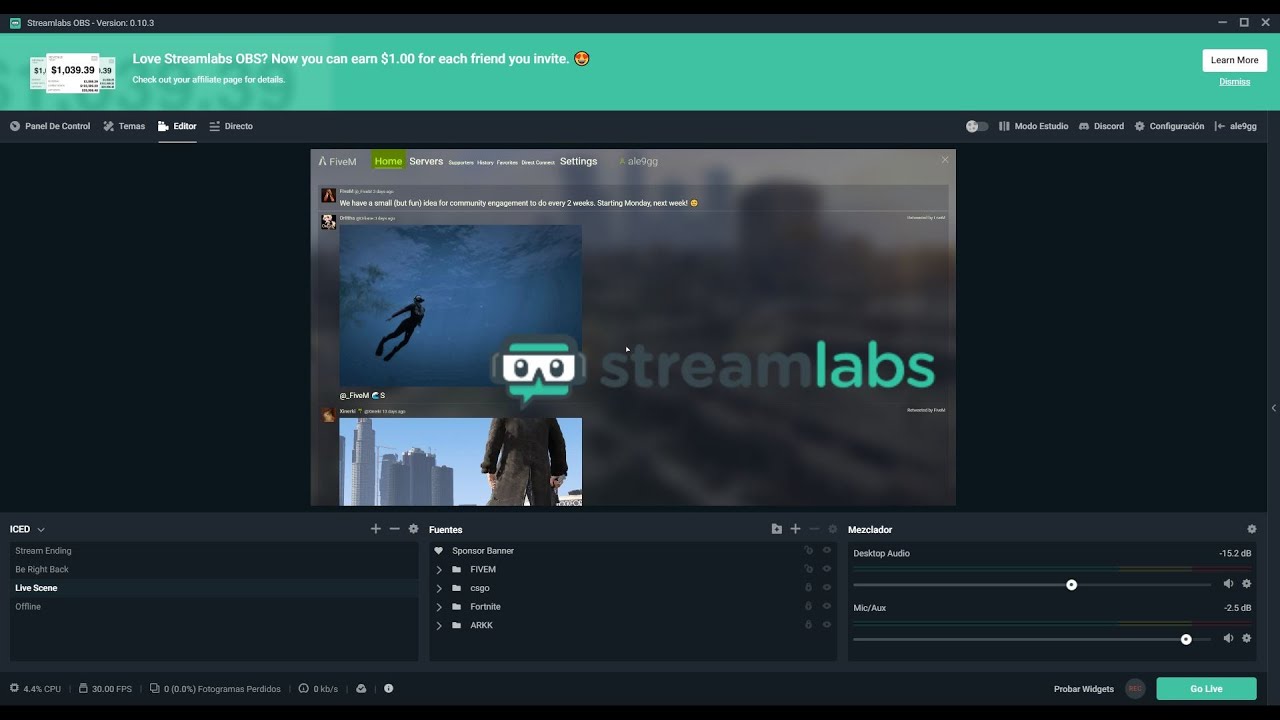
Task: Dismiss the affiliate banner
Action: [x=1234, y=82]
